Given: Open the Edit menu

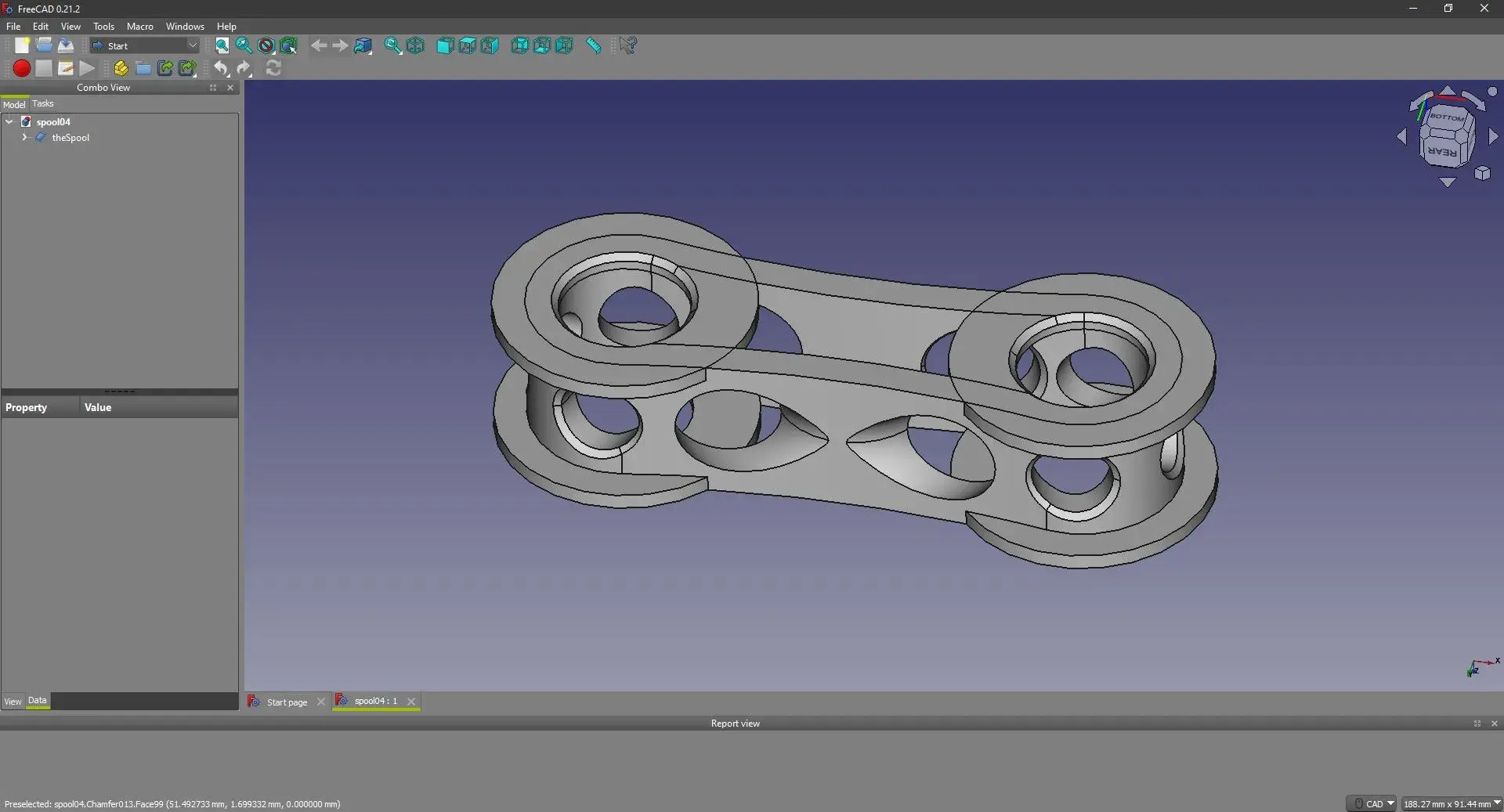Looking at the screenshot, I should 41,26.
